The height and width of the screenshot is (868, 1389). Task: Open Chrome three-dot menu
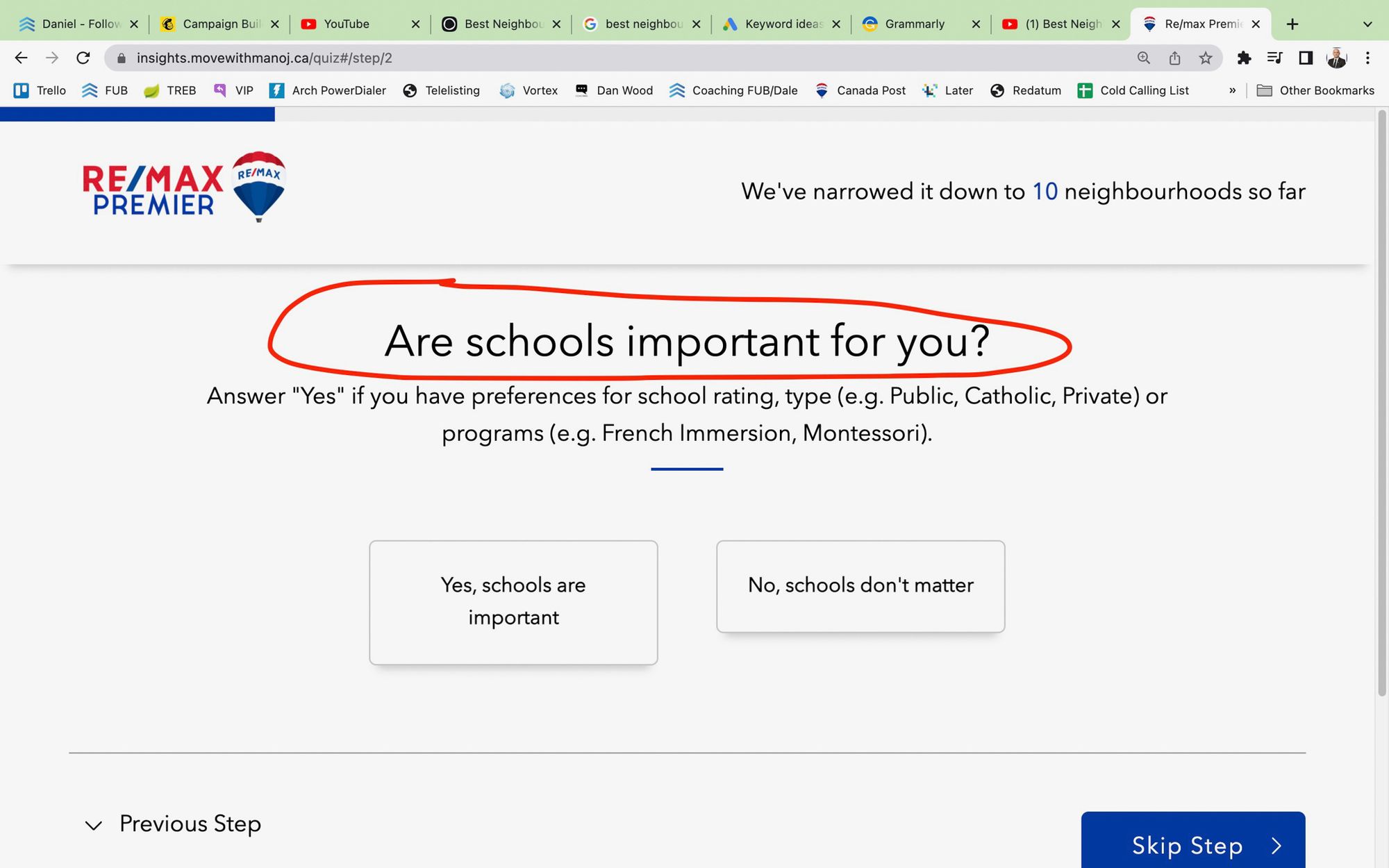1367,58
